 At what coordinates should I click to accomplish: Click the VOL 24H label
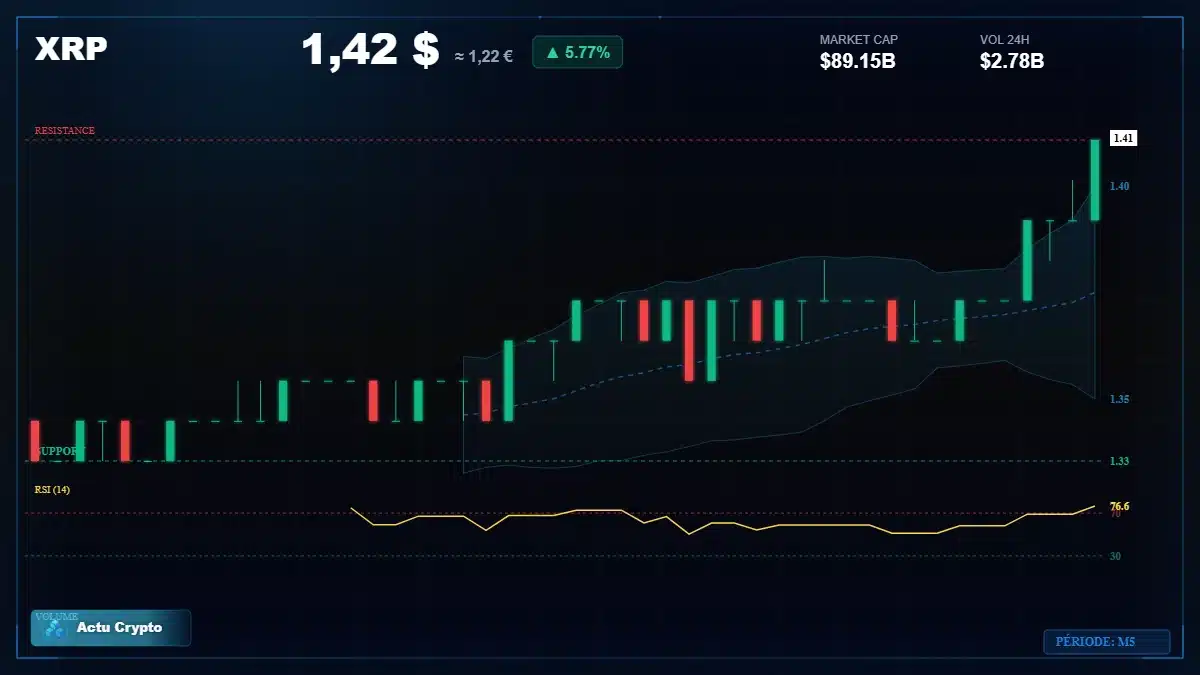point(1005,39)
